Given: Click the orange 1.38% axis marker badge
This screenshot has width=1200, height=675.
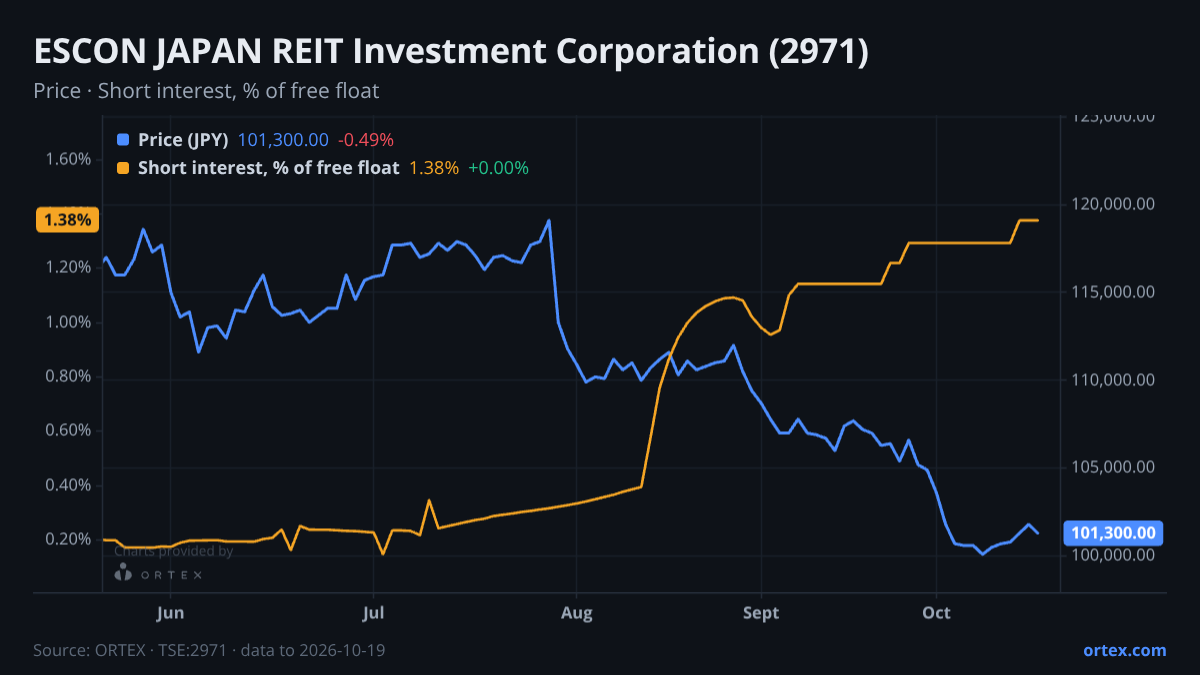Looking at the screenshot, I should pyautogui.click(x=67, y=220).
